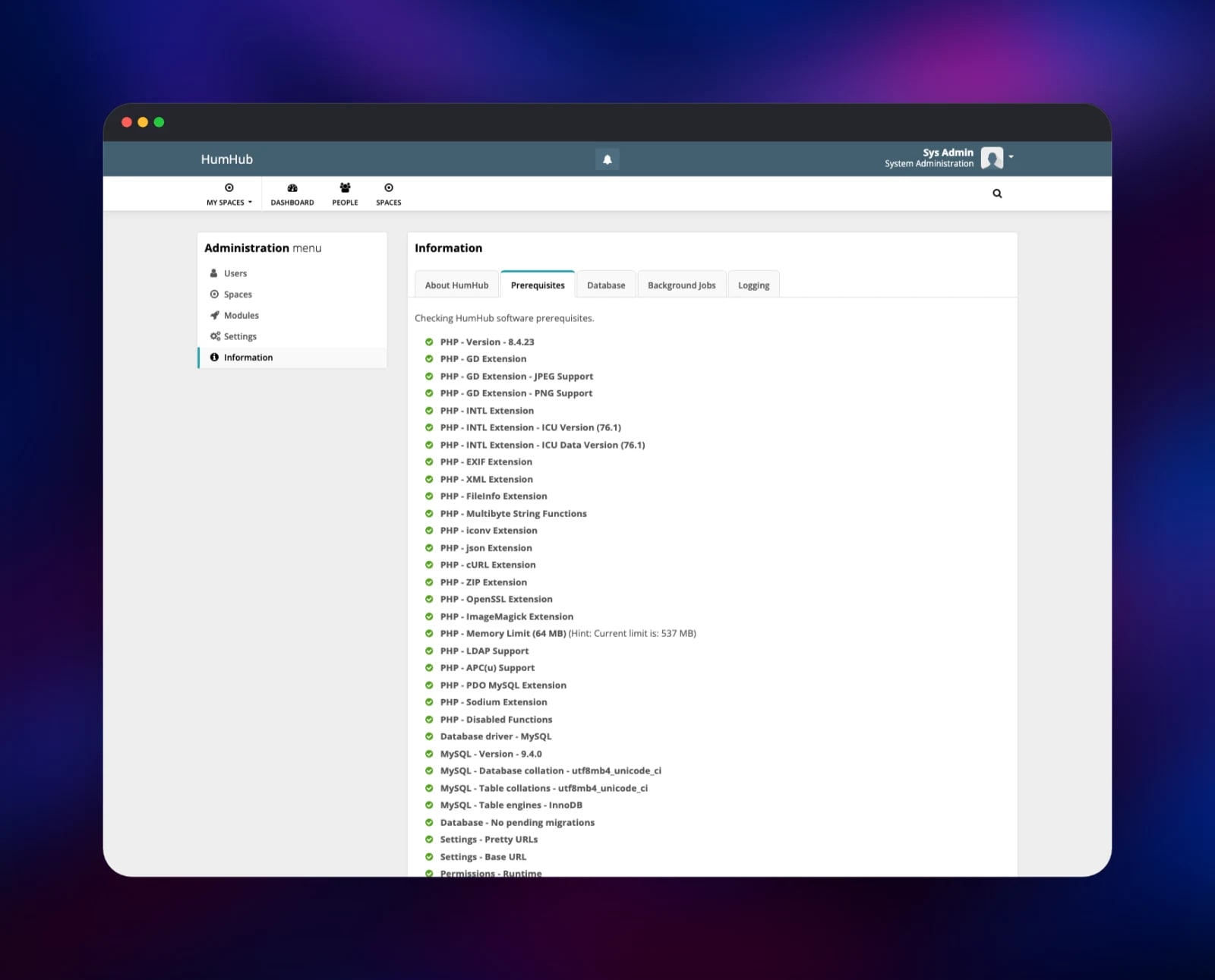
Task: Click 'PHP - json Extension' text
Action: [x=486, y=548]
